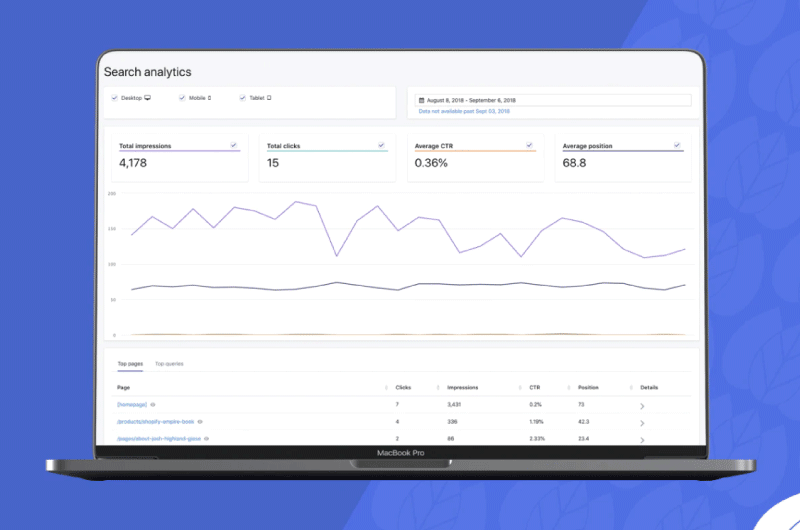This screenshot has height=530, width=800.
Task: Click the CTR column header
Action: tap(534, 388)
